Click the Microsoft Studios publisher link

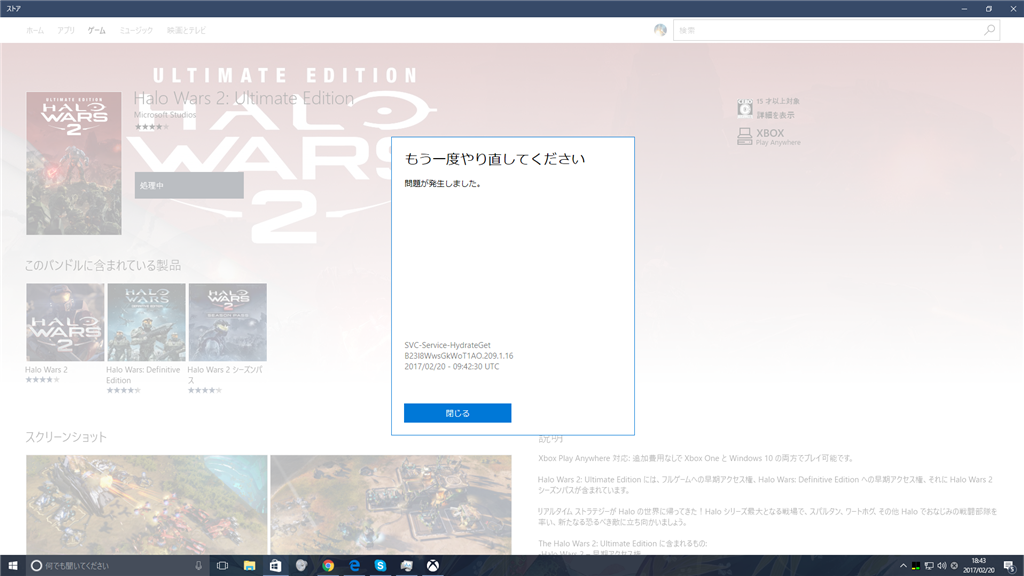[x=165, y=115]
